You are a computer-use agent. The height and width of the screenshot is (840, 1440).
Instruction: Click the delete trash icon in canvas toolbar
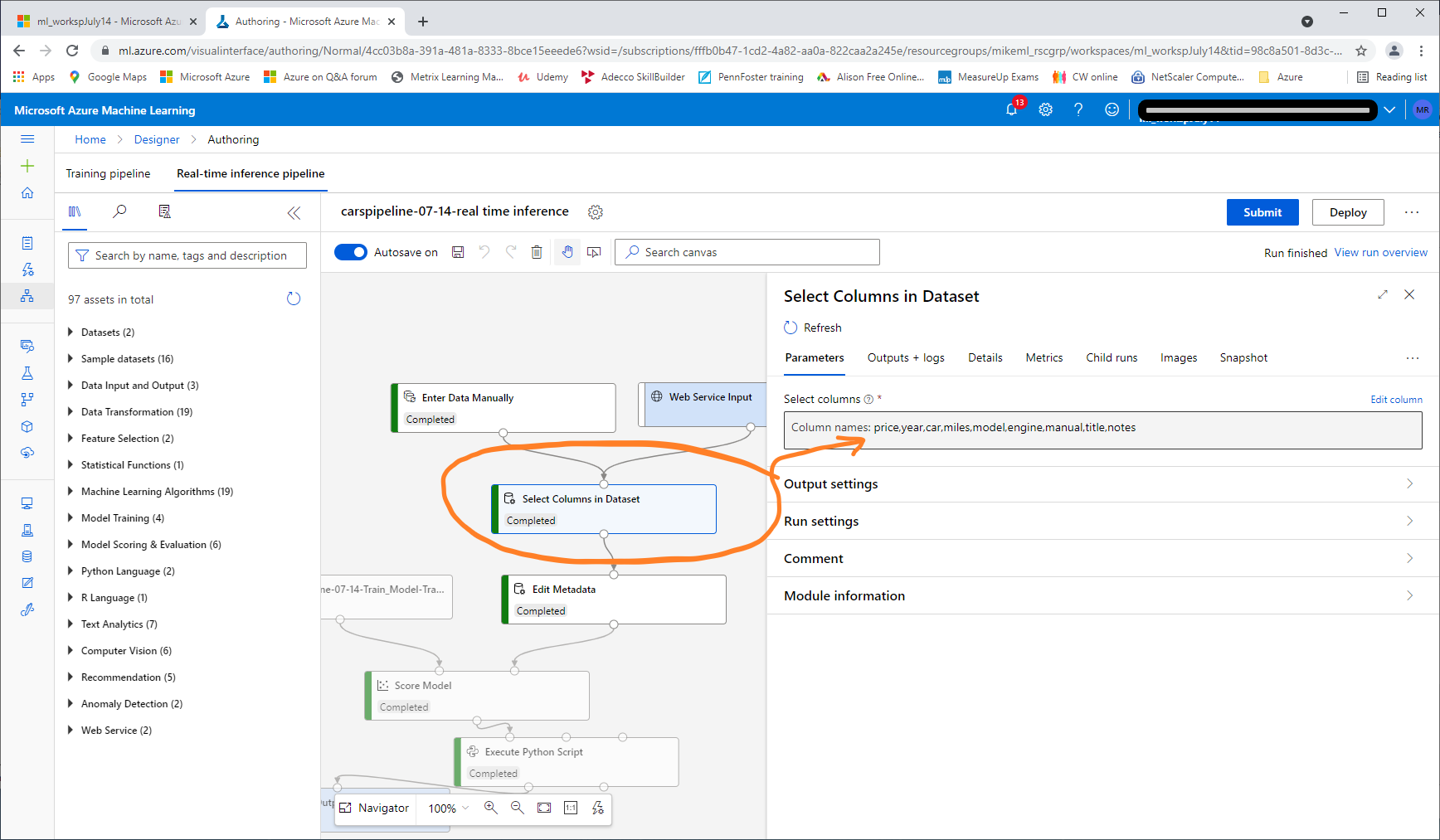point(537,252)
